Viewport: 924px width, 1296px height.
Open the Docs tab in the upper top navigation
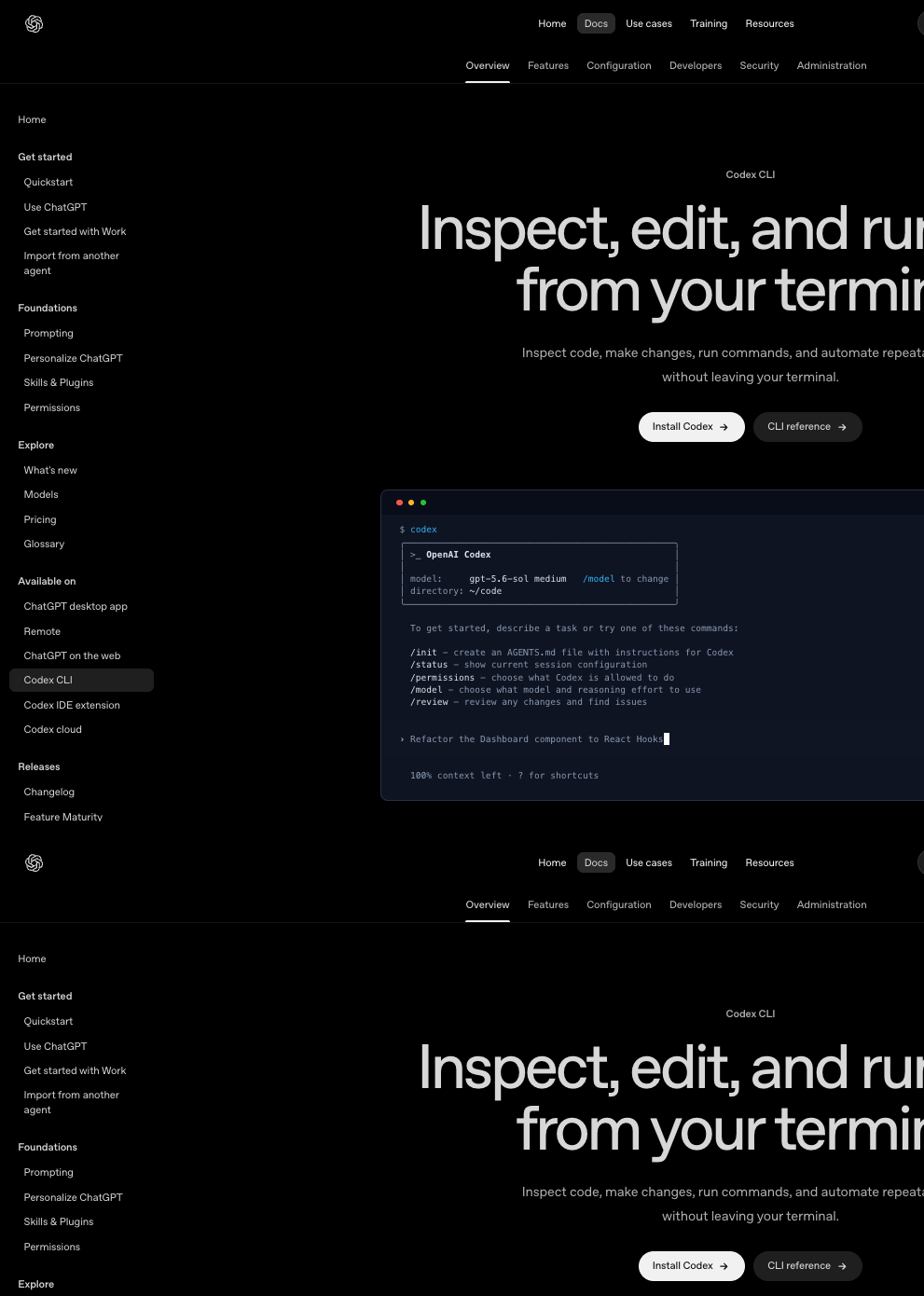(x=596, y=23)
